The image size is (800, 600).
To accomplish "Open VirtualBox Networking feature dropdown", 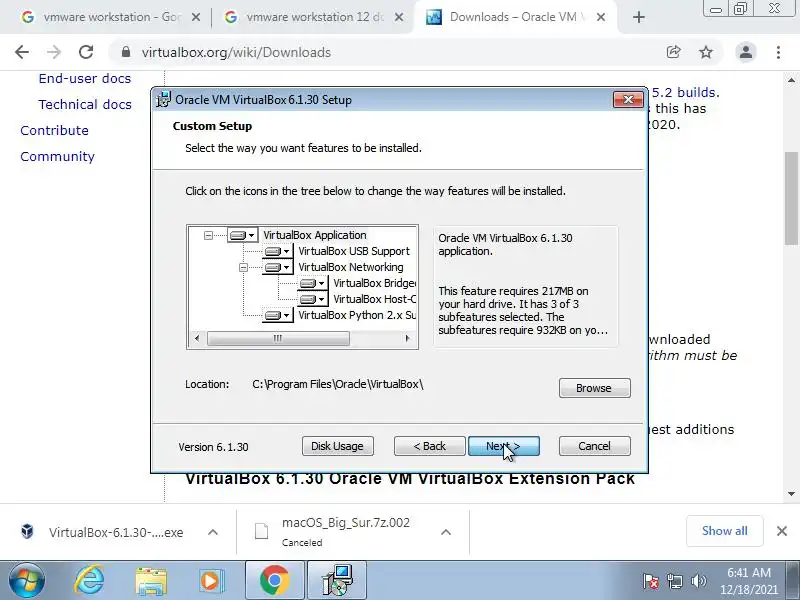I will [x=278, y=267].
